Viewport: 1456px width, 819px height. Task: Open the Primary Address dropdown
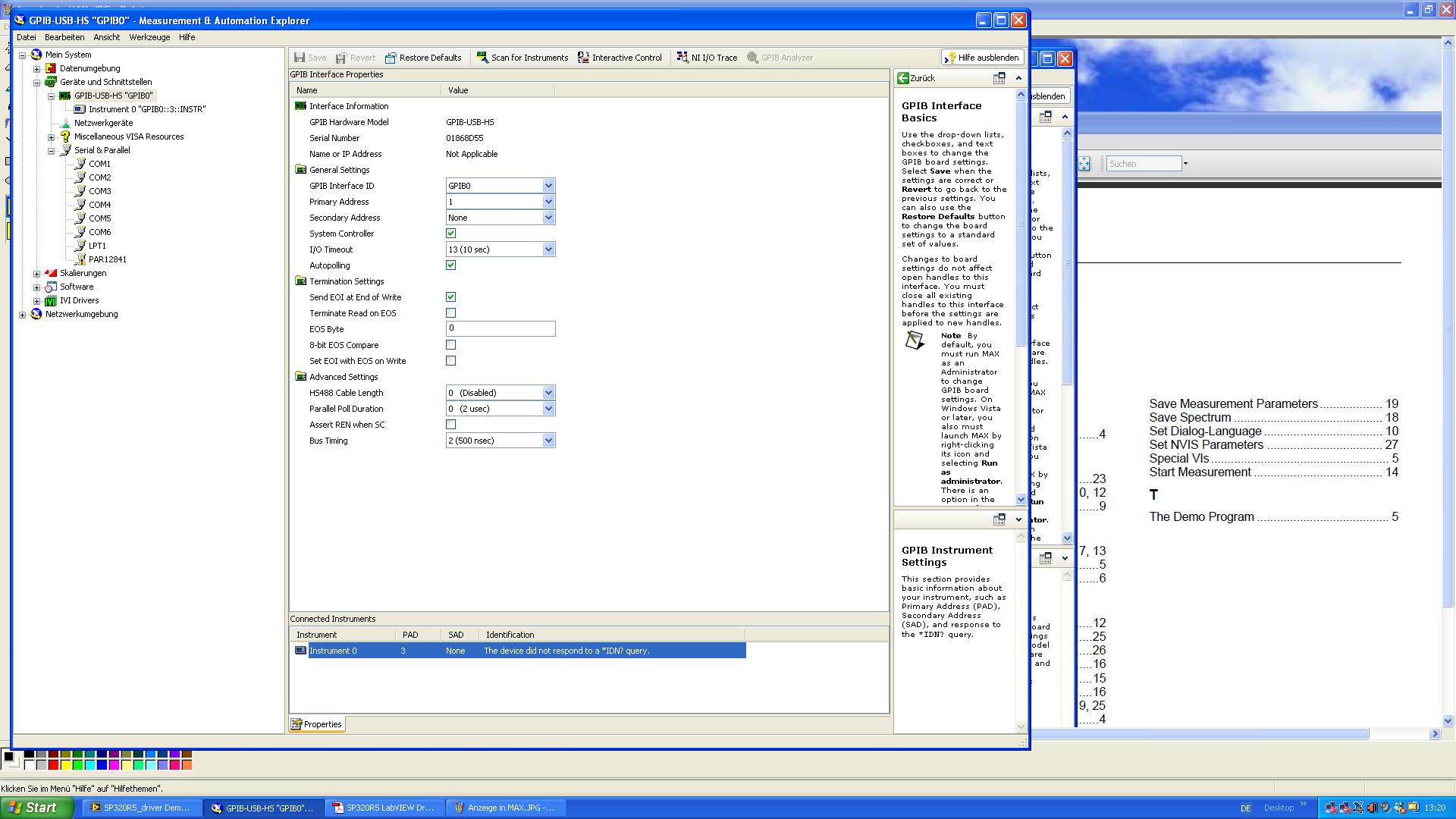[548, 202]
